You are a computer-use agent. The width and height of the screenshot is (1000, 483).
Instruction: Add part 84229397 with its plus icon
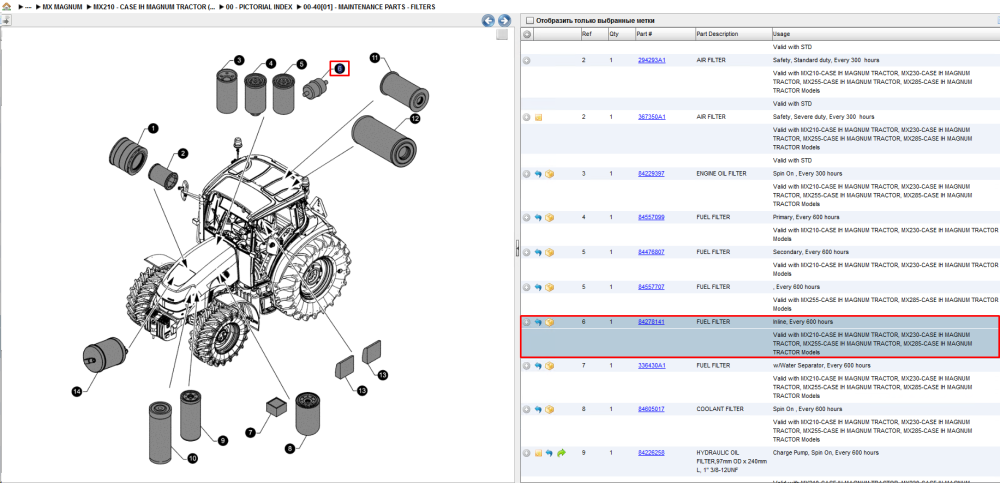click(527, 174)
